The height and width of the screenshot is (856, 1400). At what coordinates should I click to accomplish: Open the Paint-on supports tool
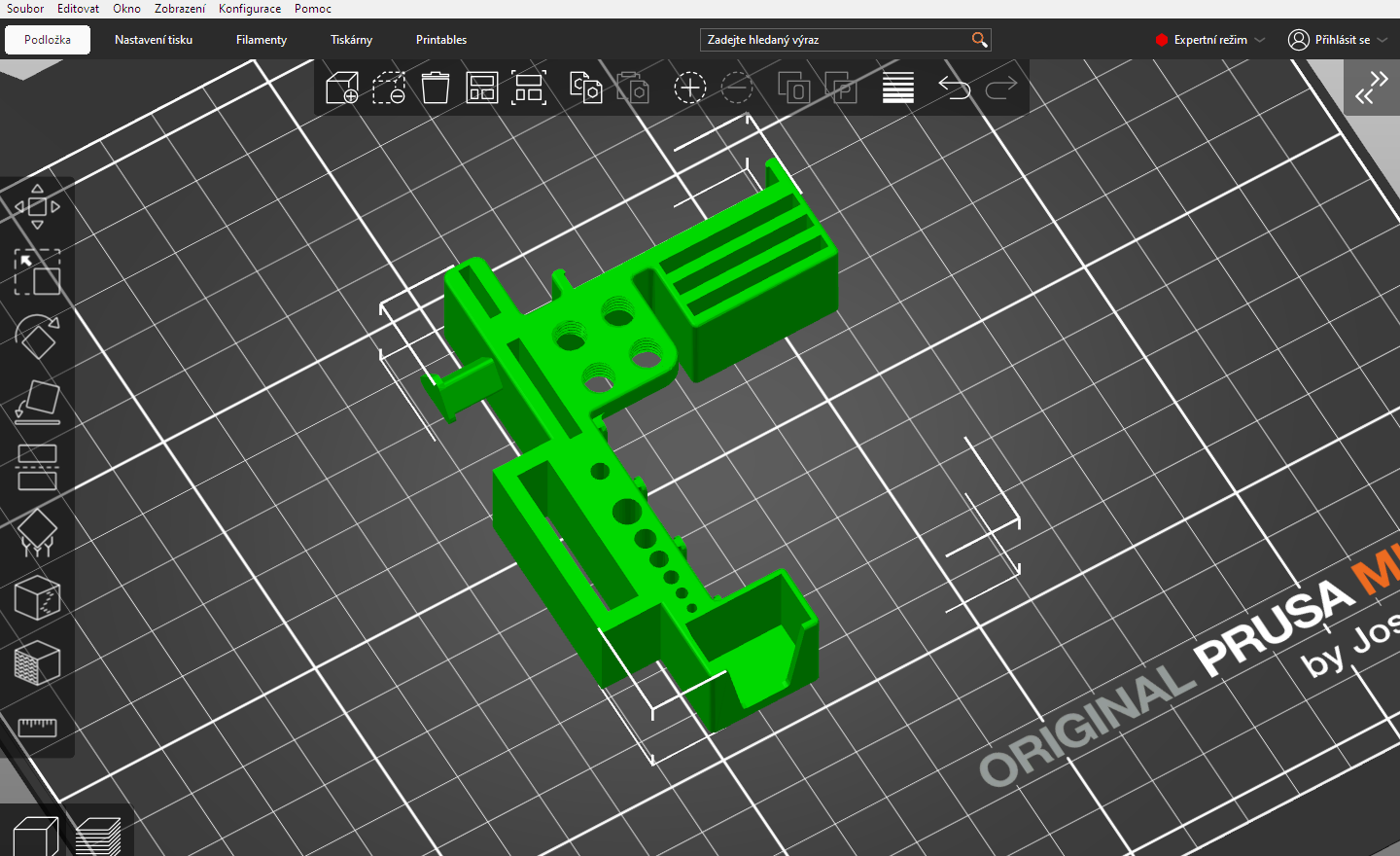pyautogui.click(x=37, y=532)
